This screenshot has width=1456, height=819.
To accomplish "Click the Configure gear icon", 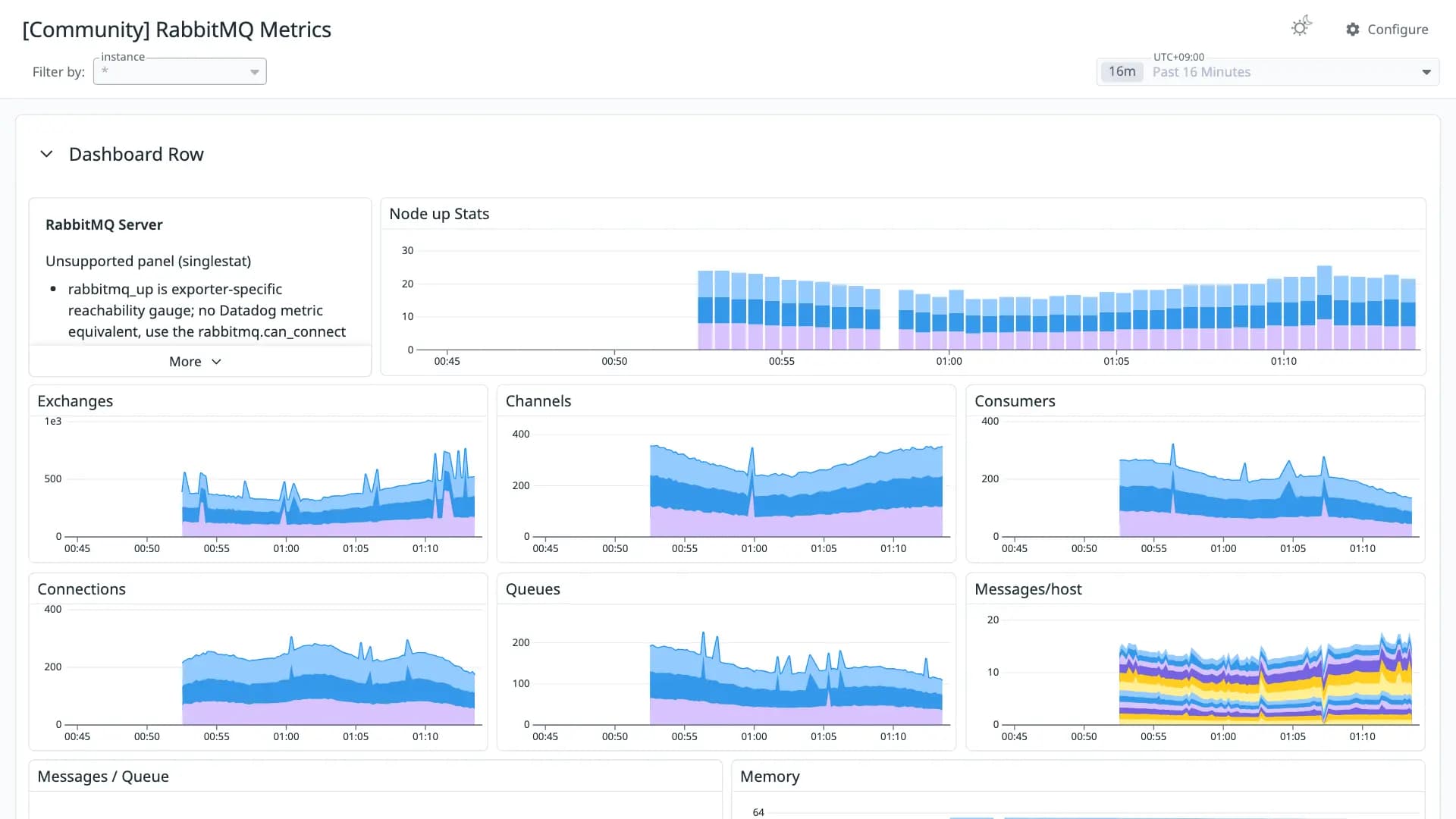I will [x=1352, y=30].
